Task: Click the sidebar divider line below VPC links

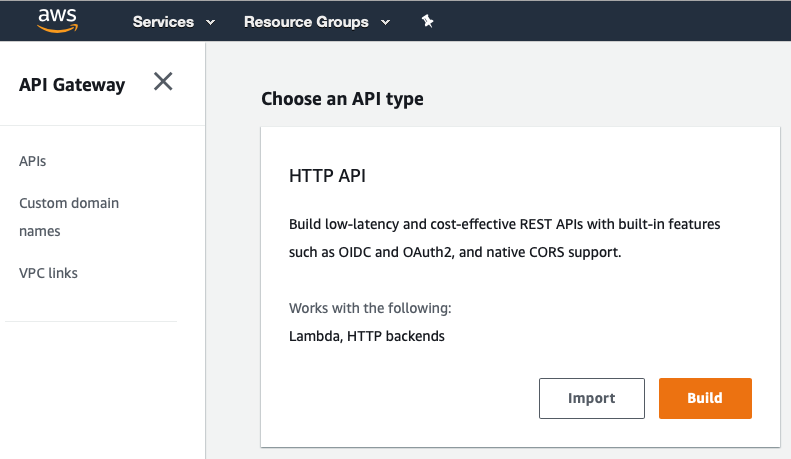Action: tap(91, 321)
